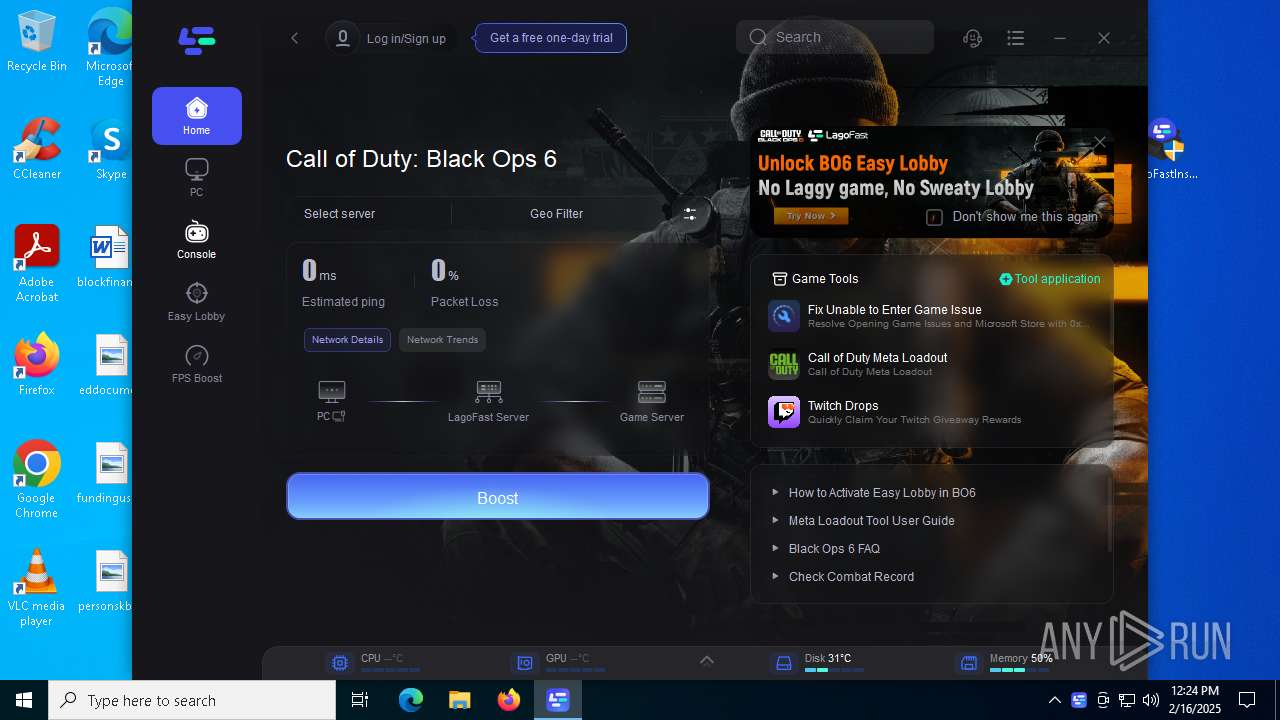Click the Boost button
Screen dimensions: 1280x720
pos(498,497)
